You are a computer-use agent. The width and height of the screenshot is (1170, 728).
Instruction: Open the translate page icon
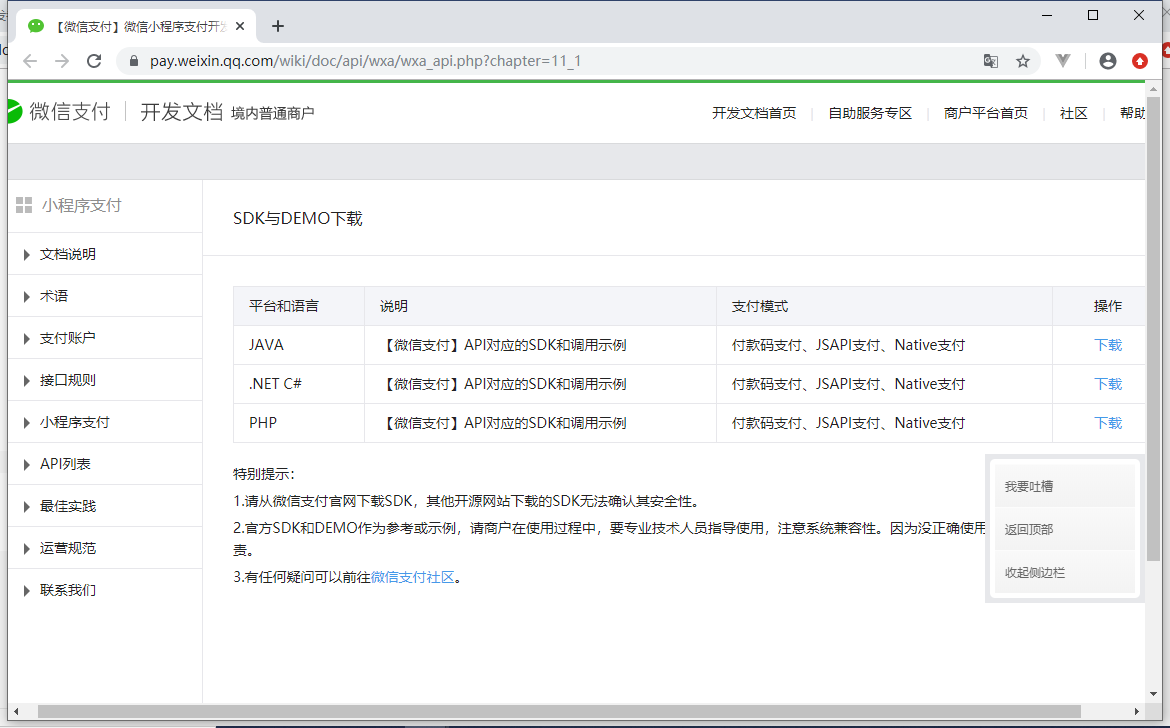click(990, 61)
